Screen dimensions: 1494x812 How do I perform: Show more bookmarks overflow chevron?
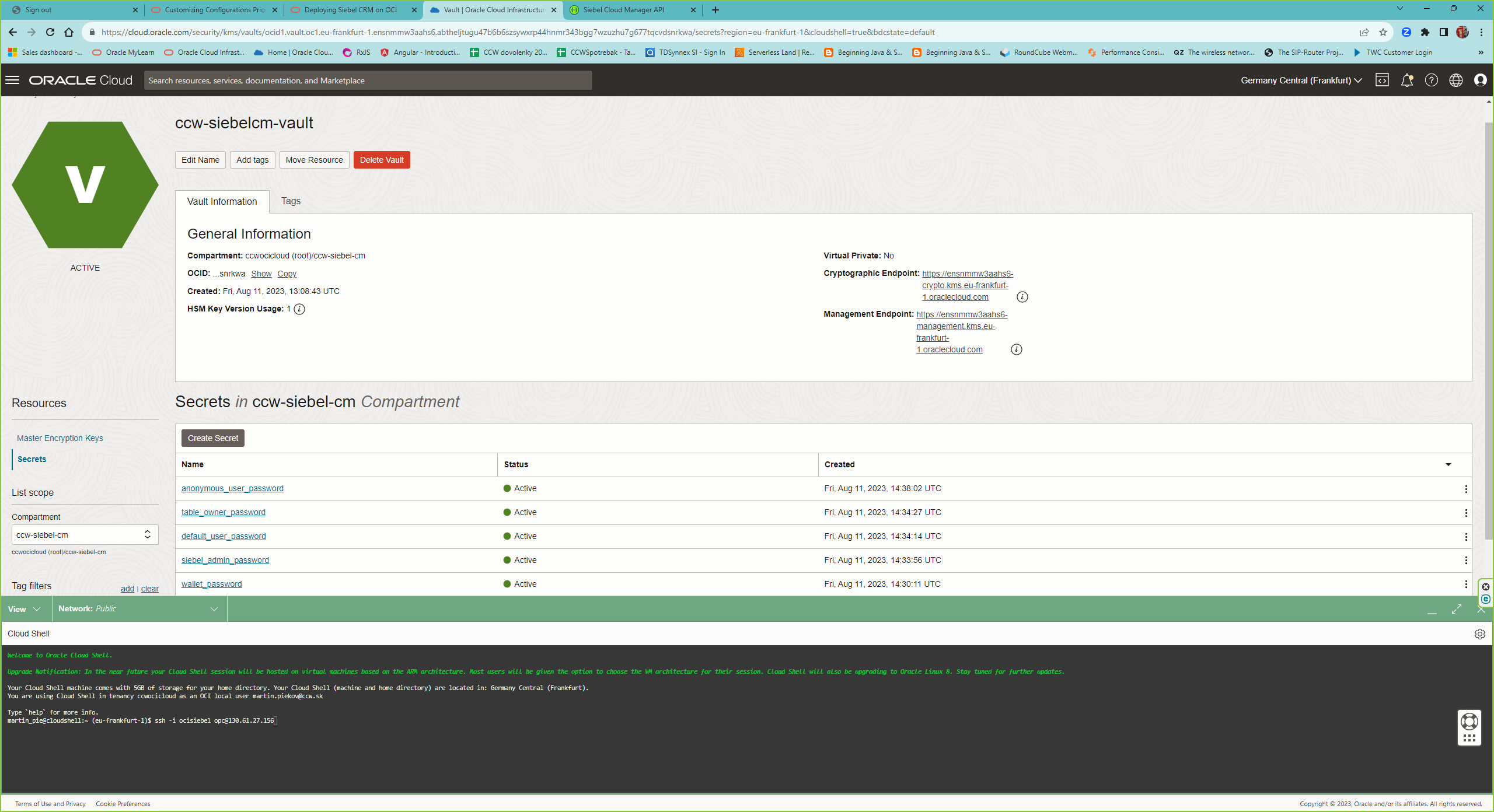point(1481,52)
